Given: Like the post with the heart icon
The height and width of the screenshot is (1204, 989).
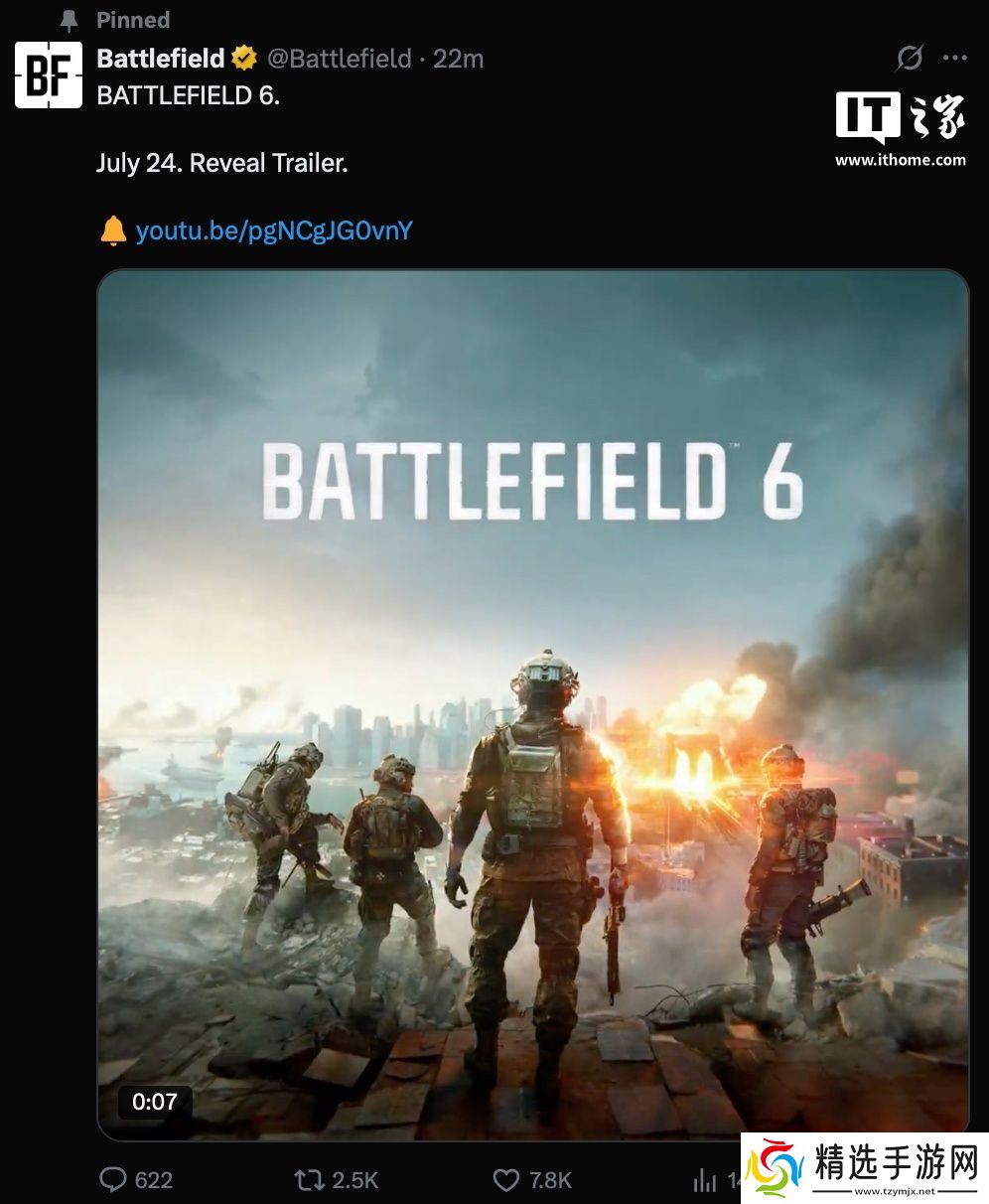Looking at the screenshot, I should click(506, 1179).
